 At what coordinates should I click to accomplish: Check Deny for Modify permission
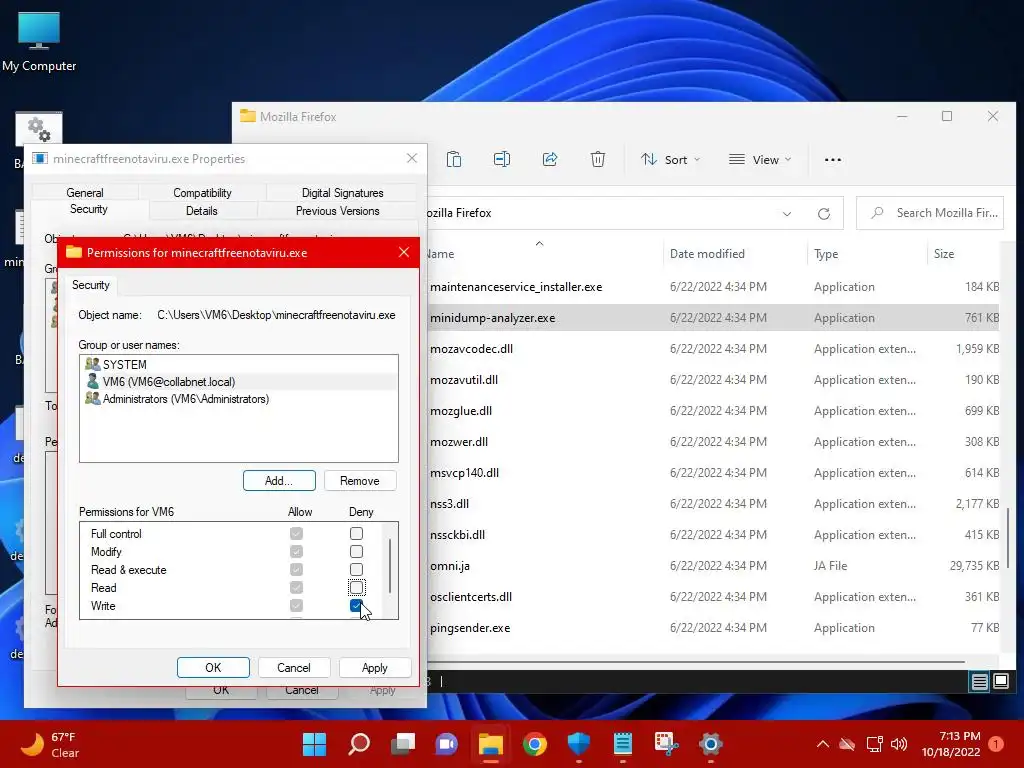tap(356, 552)
